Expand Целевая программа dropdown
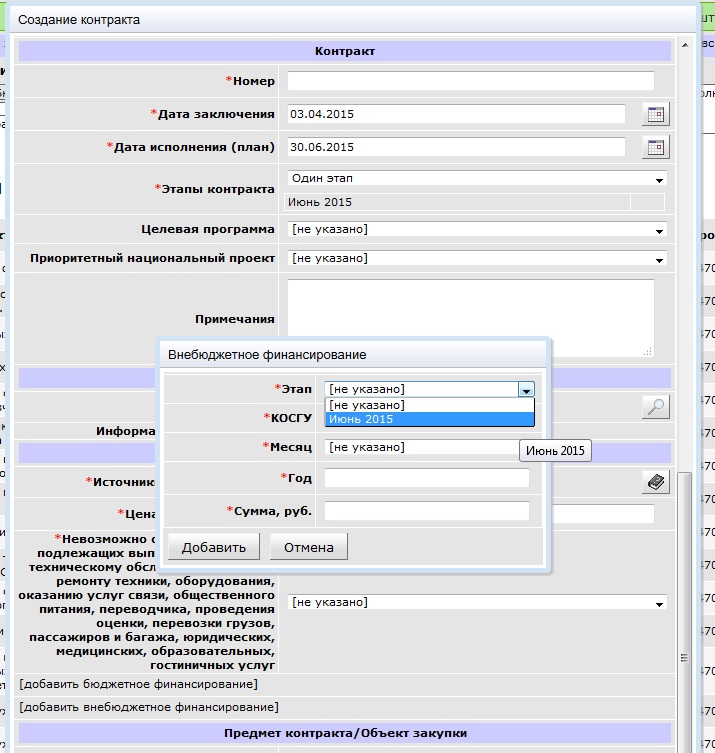 (477, 230)
